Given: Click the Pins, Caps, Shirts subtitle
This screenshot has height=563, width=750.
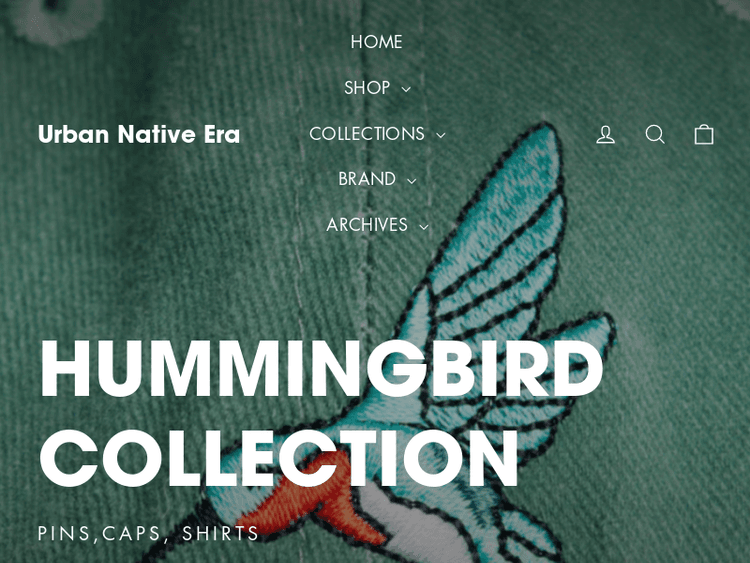Looking at the screenshot, I should (148, 533).
